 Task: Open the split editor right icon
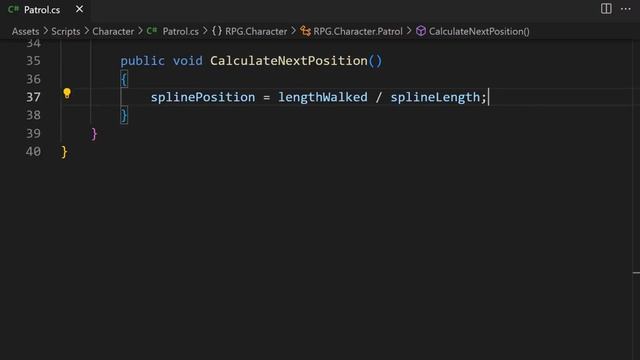coord(606,9)
